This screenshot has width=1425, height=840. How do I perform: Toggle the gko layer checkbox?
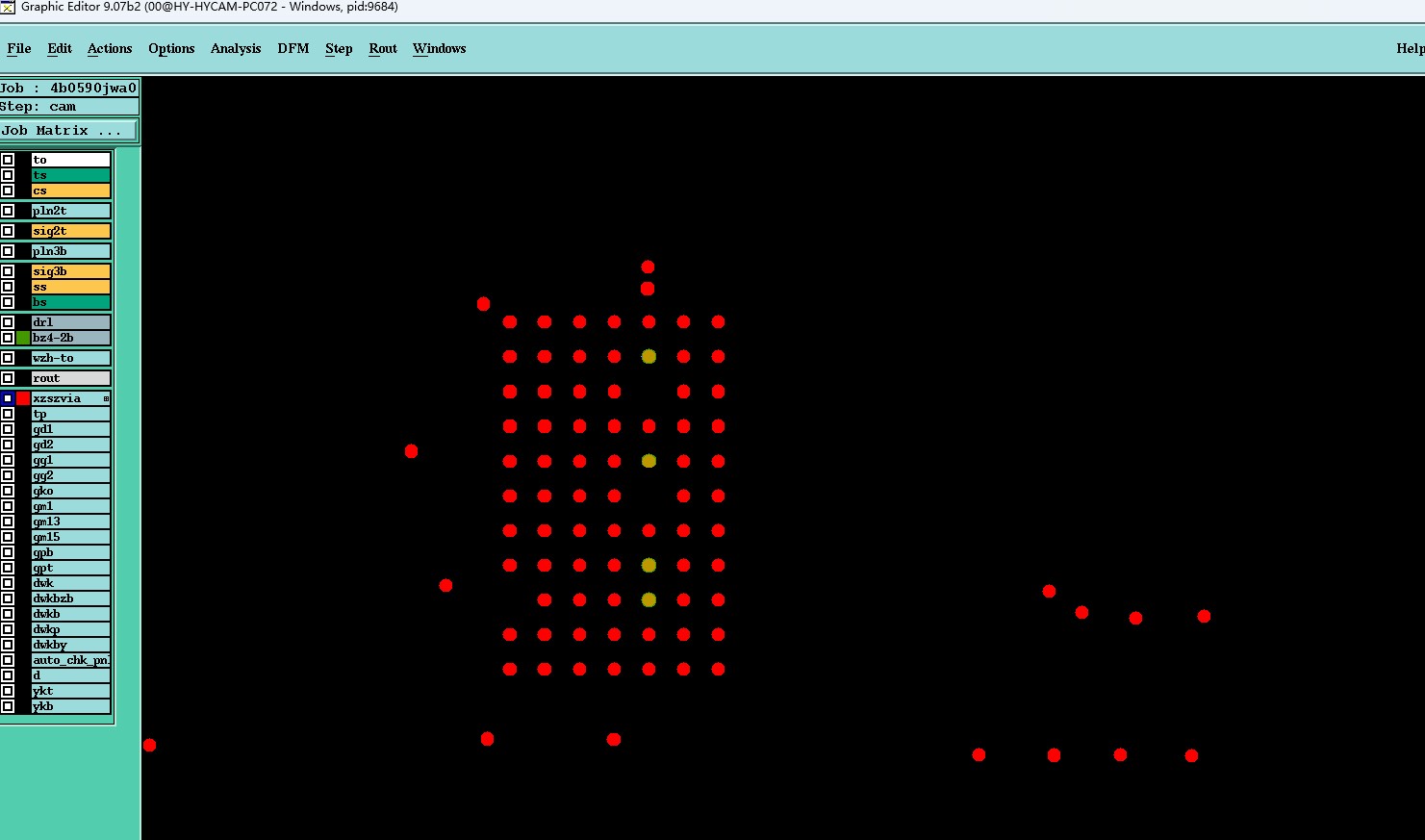click(x=8, y=491)
